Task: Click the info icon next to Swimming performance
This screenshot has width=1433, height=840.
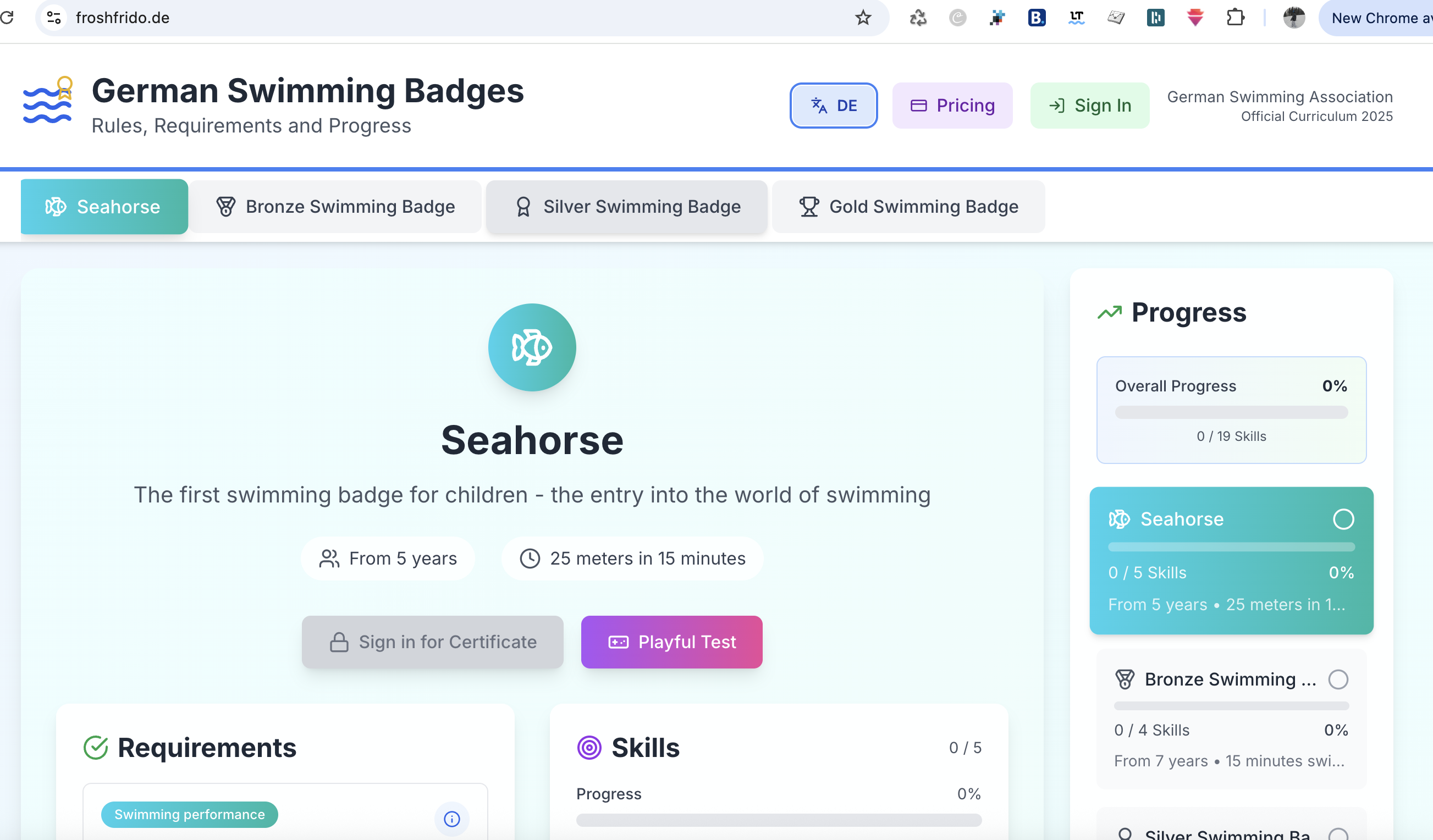Action: (451, 819)
